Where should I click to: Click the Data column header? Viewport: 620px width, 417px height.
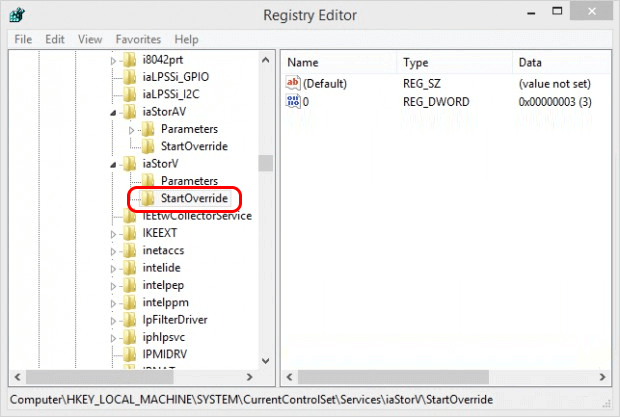(530, 62)
